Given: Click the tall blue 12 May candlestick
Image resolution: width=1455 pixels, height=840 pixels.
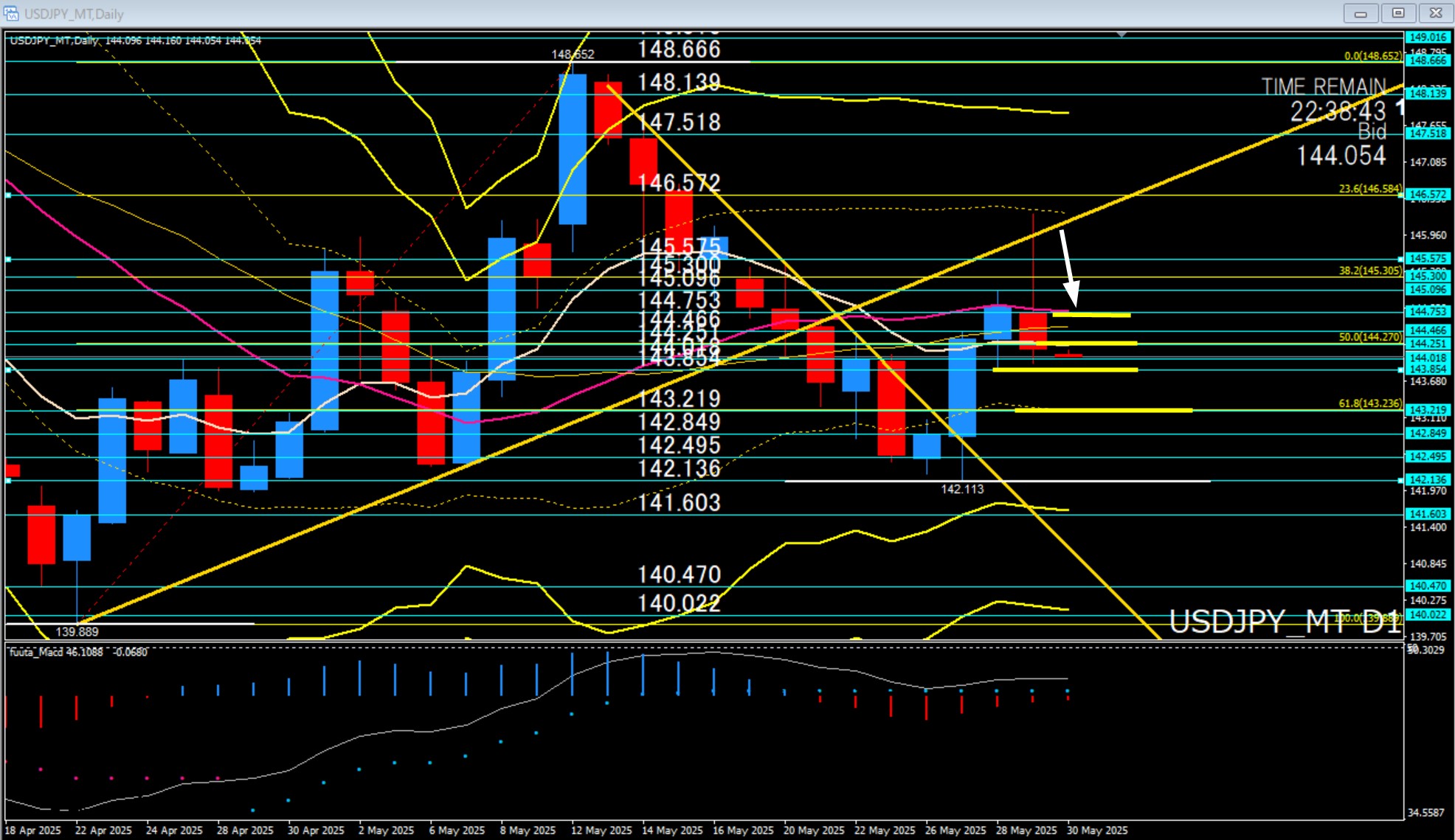Looking at the screenshot, I should click(x=573, y=149).
